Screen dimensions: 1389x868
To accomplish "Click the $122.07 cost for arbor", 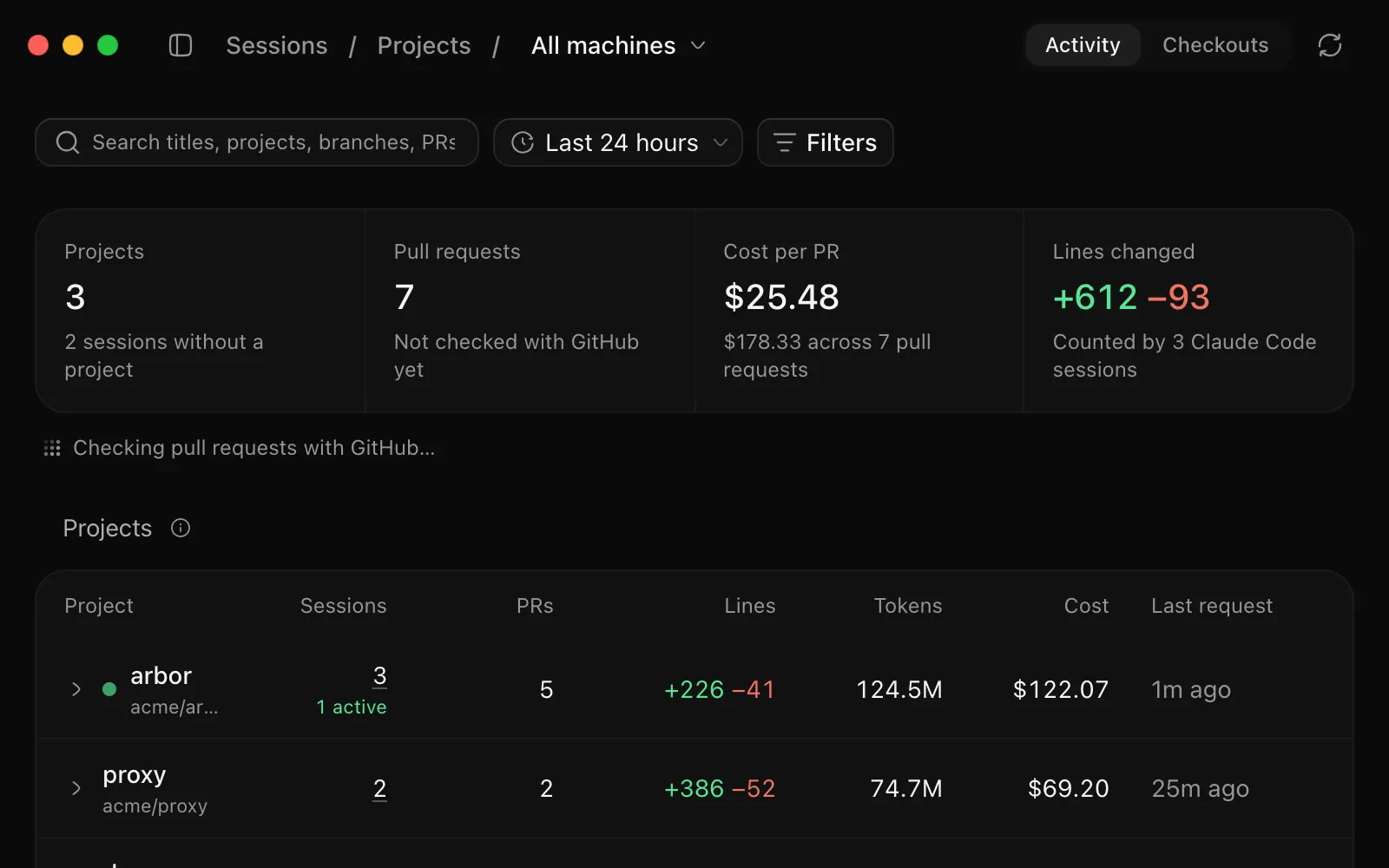I will coord(1061,690).
